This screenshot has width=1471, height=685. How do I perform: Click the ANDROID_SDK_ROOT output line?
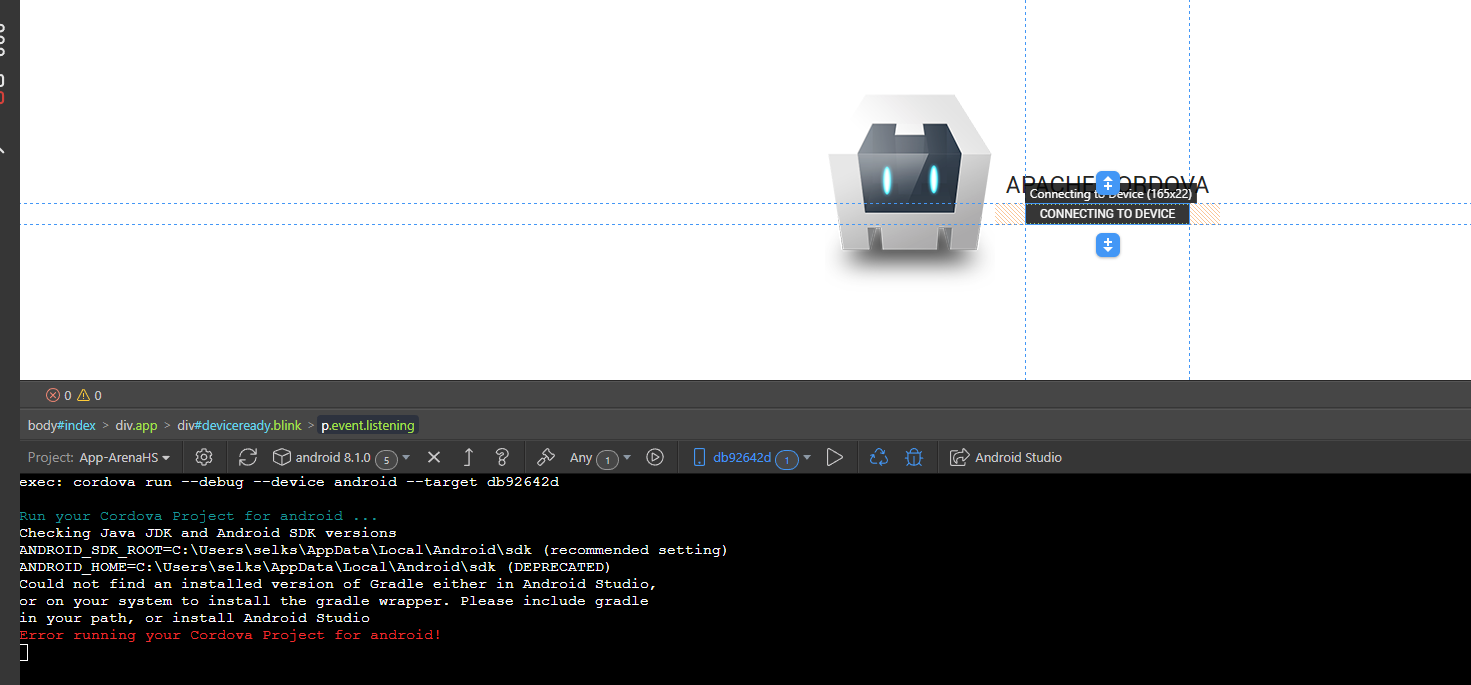[373, 550]
